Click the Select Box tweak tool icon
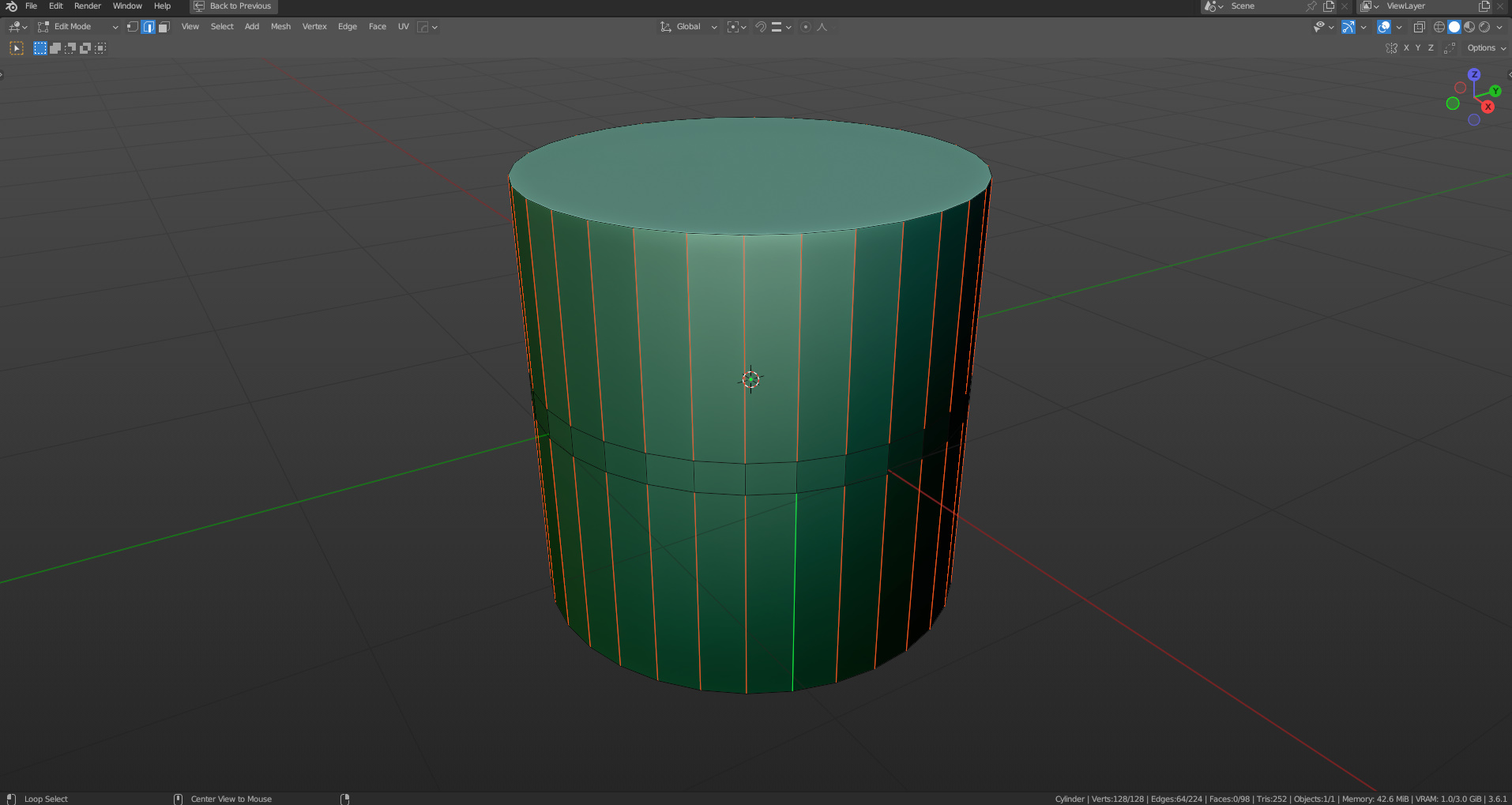Viewport: 1512px width, 805px height. 17,48
